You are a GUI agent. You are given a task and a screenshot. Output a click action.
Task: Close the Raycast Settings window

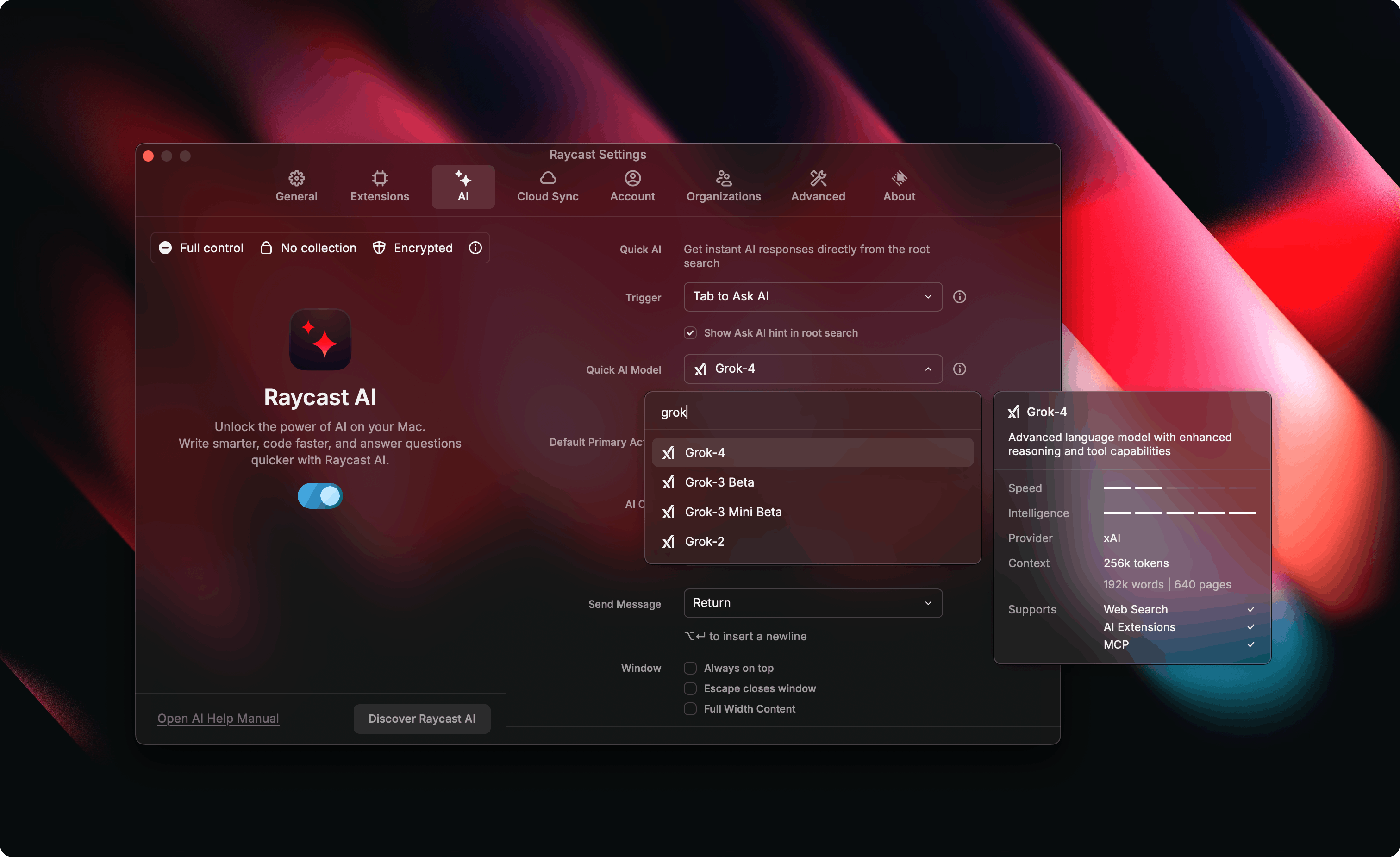148,156
